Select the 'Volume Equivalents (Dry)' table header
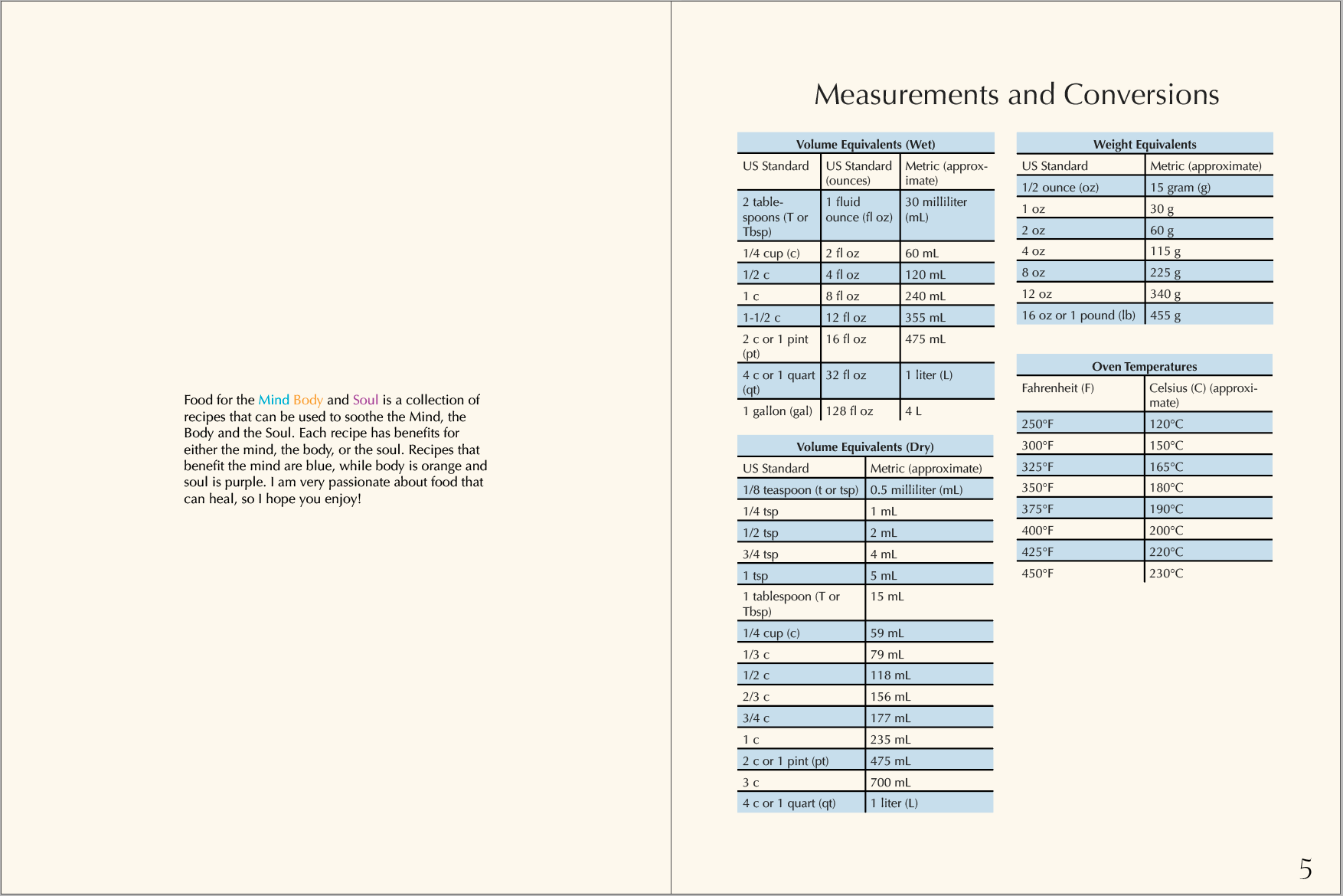The image size is (1343, 896). (x=865, y=446)
